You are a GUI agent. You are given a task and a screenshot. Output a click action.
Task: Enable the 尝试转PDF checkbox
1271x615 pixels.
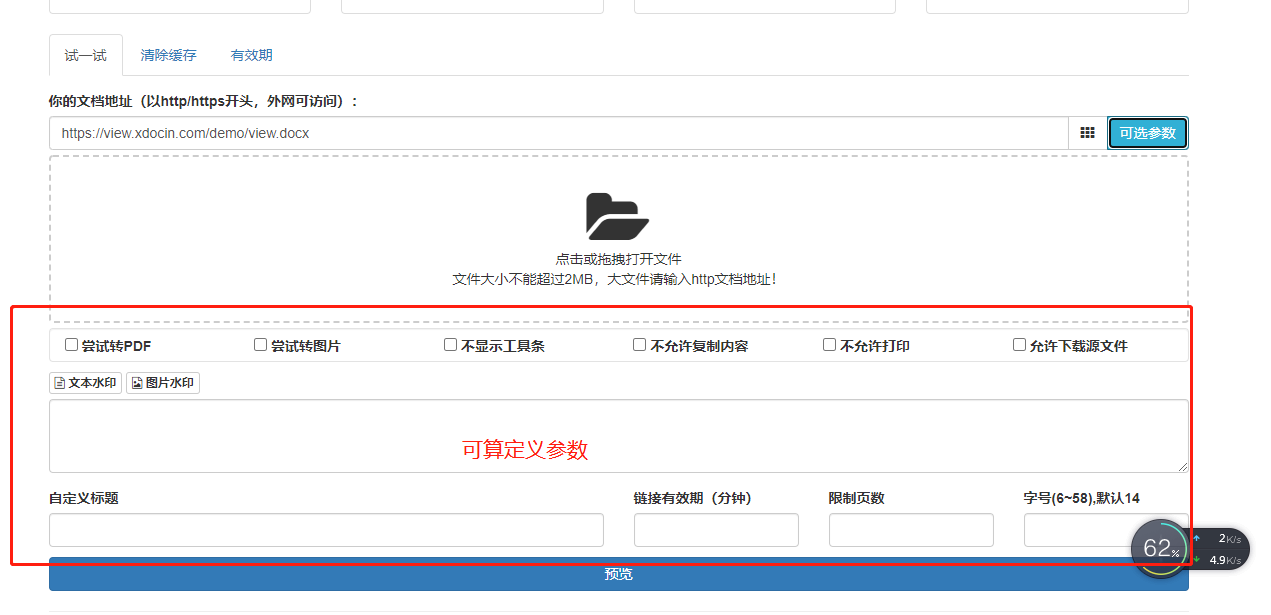(x=71, y=345)
